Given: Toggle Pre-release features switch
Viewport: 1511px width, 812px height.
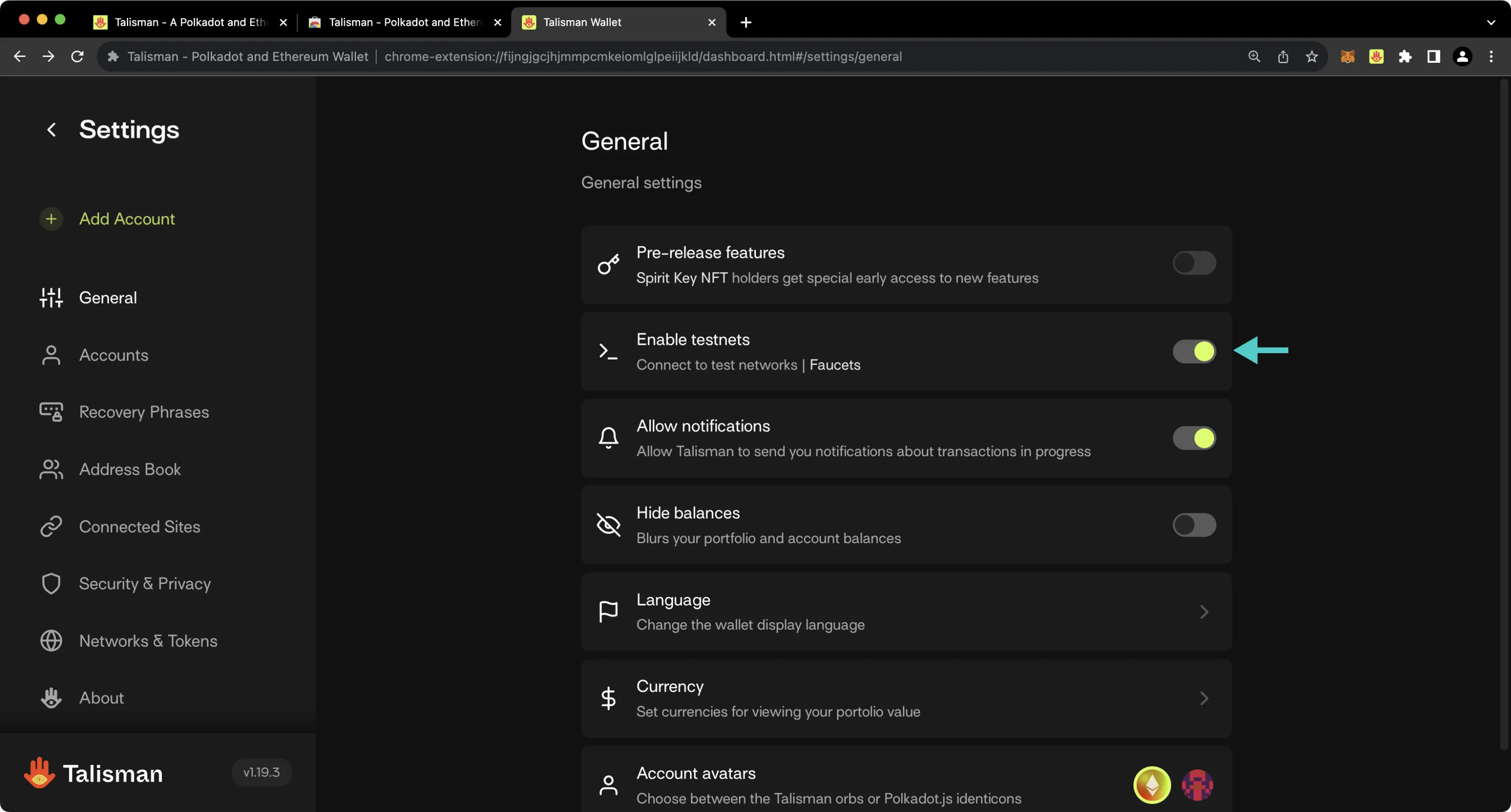Looking at the screenshot, I should [1194, 263].
